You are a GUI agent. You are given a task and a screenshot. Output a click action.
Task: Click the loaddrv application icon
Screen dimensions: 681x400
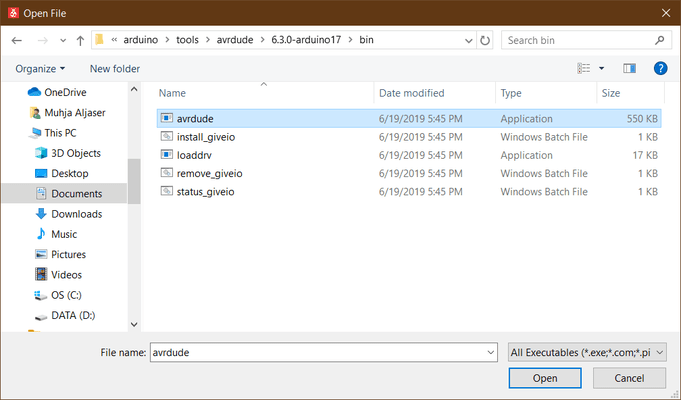pyautogui.click(x=167, y=155)
